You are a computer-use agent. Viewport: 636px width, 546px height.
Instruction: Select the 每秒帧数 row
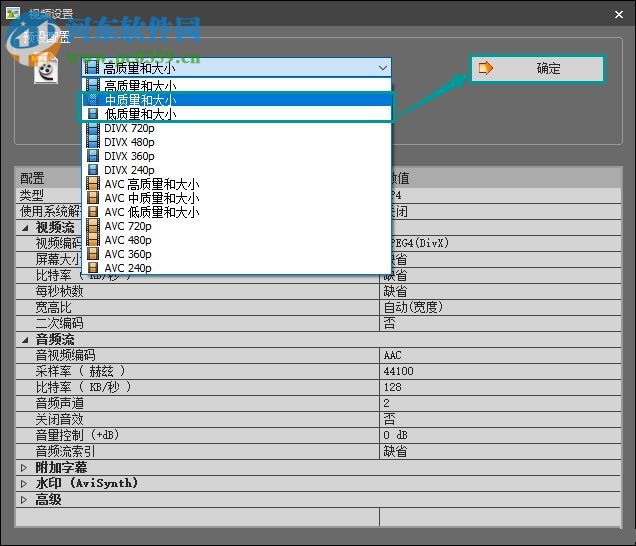click(318, 291)
